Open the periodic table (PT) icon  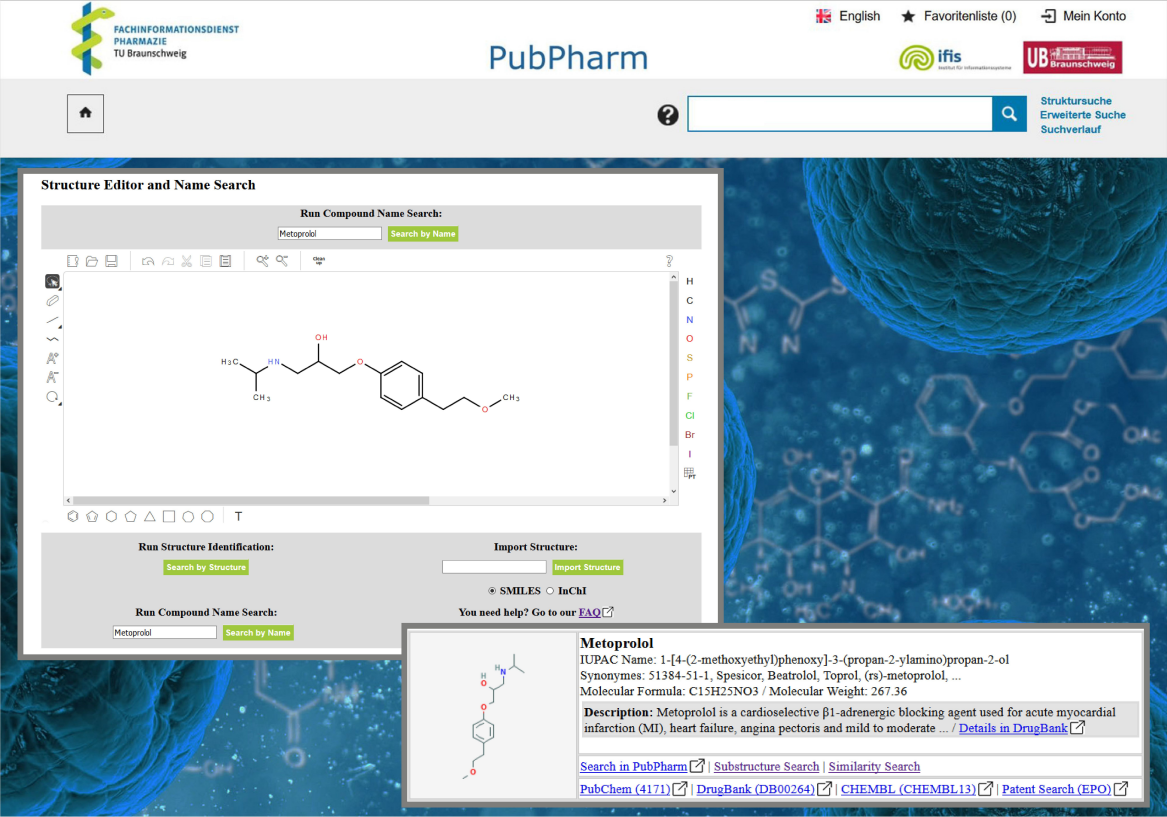pos(689,473)
